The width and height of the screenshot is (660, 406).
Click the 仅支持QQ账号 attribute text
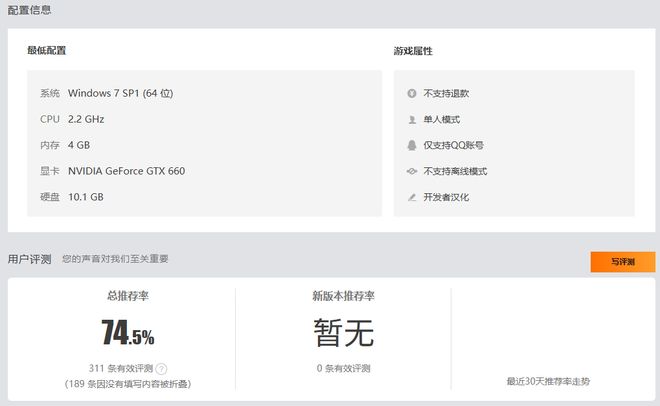[453, 145]
